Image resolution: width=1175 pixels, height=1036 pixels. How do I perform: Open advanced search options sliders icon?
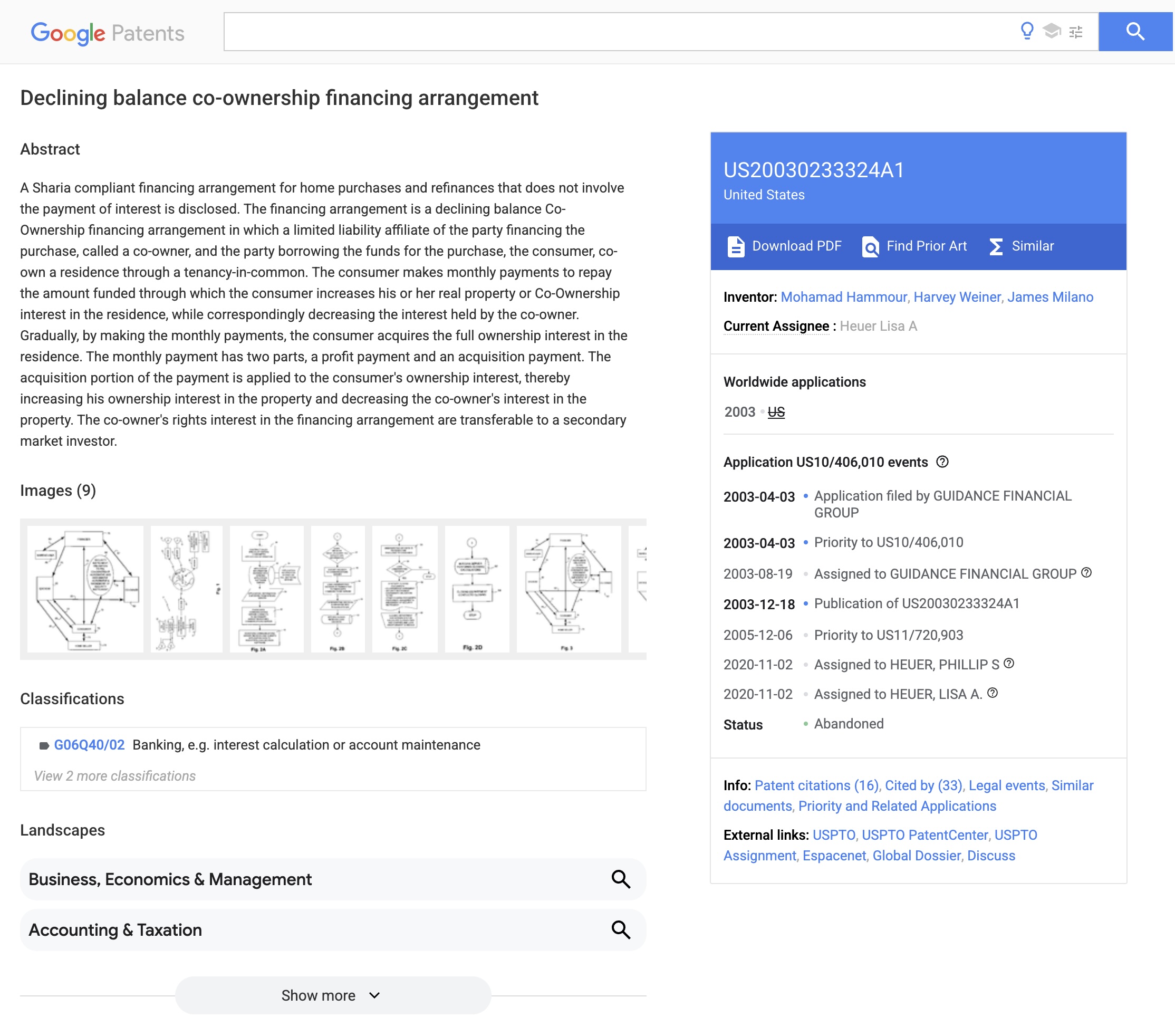[x=1075, y=32]
